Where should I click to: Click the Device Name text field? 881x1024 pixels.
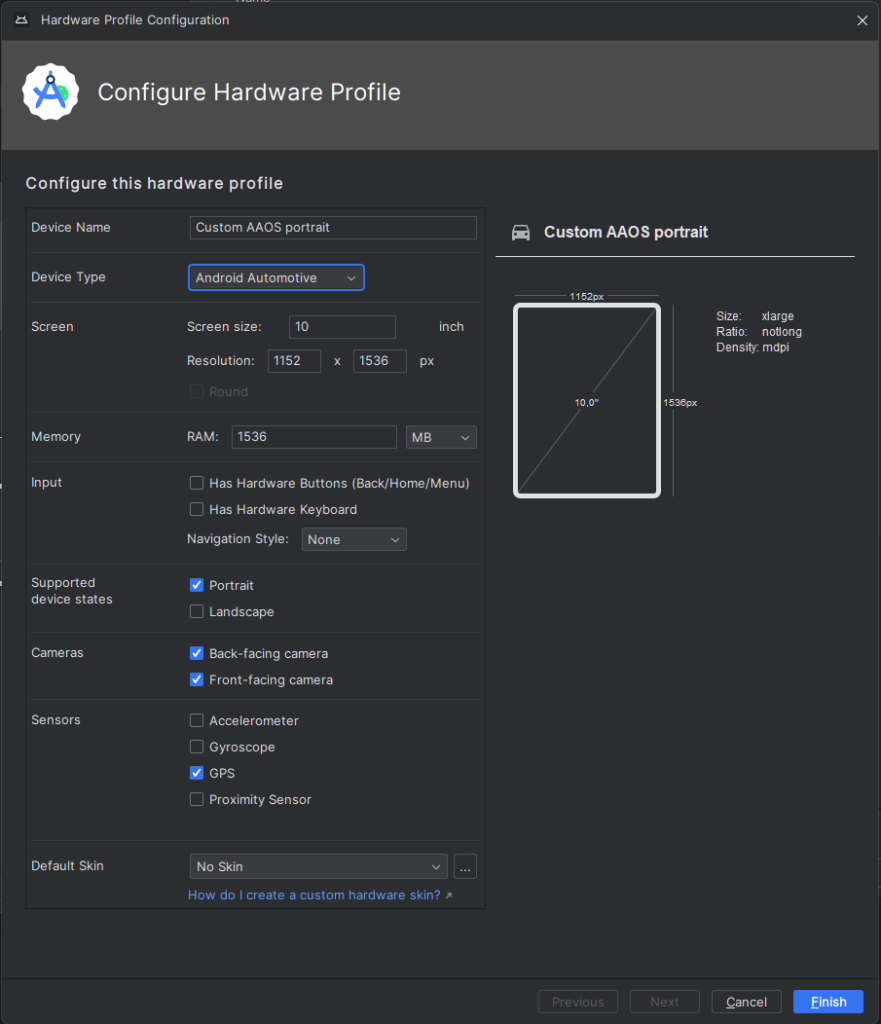point(333,227)
